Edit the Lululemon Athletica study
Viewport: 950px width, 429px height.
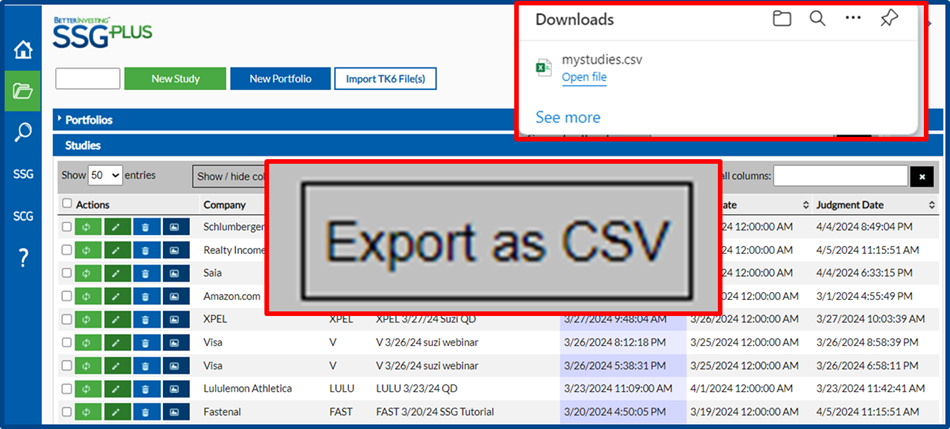(x=117, y=388)
